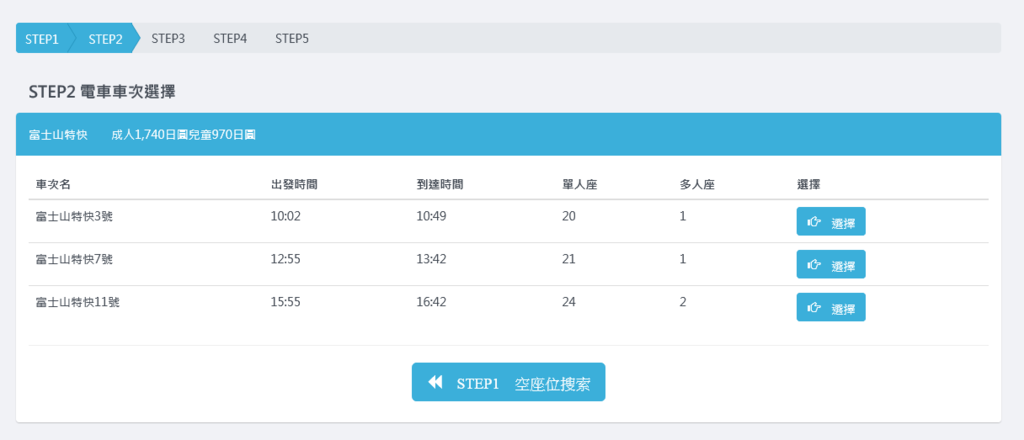The image size is (1024, 440).
Task: Open the STEP5 breadcrumb tab
Action: [x=292, y=39]
